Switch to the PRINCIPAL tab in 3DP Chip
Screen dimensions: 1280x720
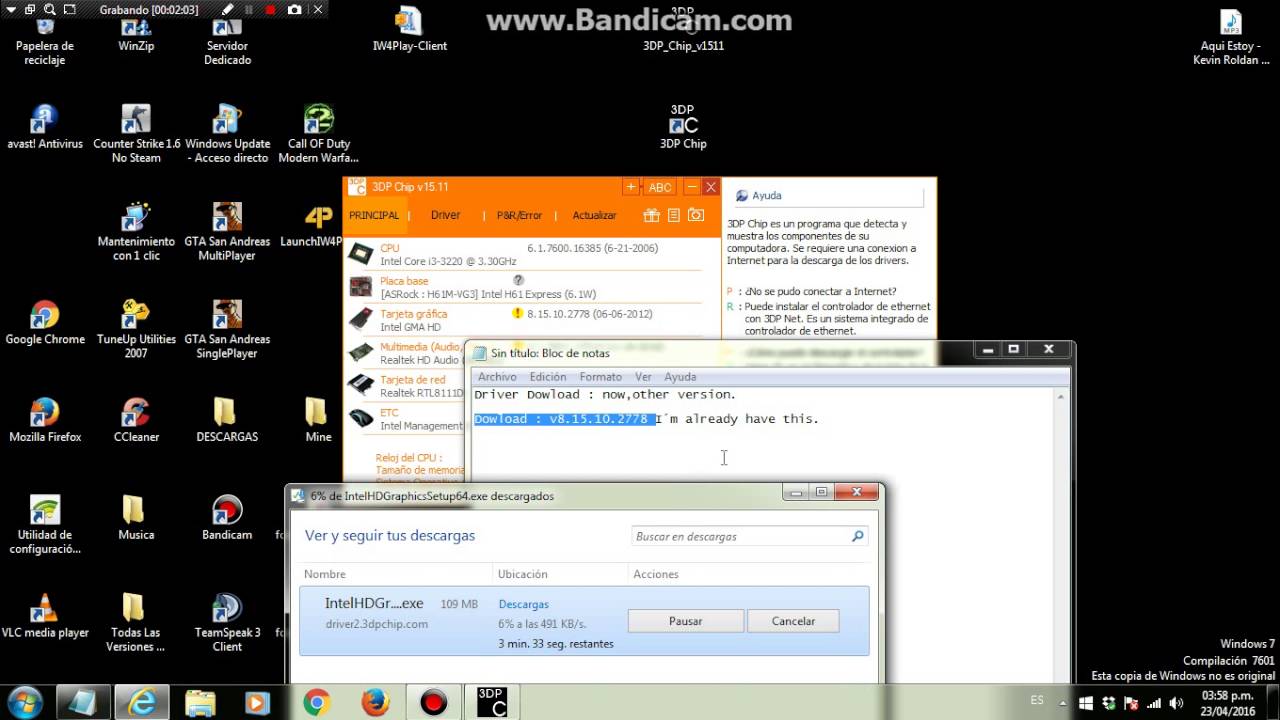point(374,215)
